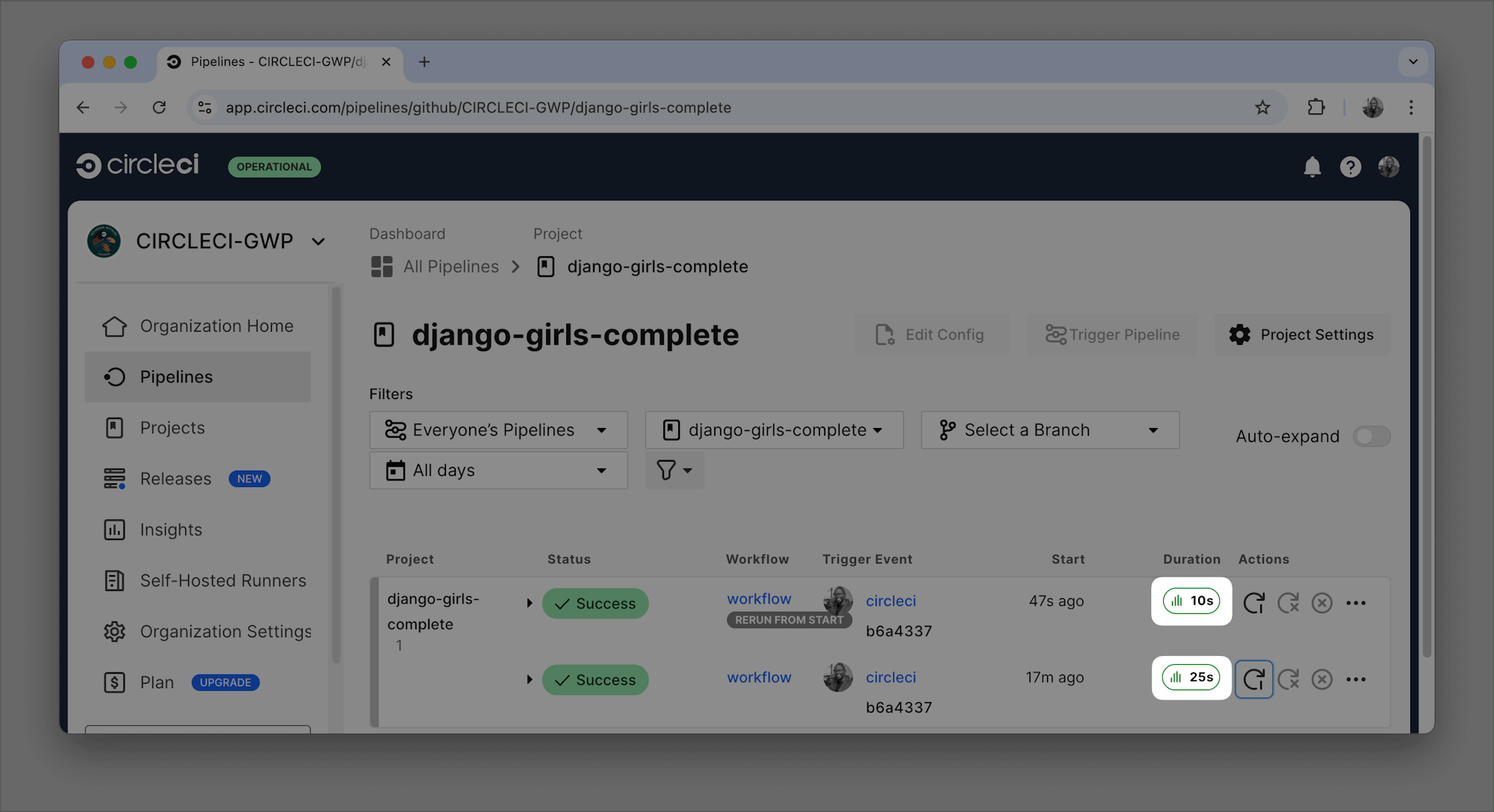The image size is (1494, 812).
Task: Open Self-Hosted Runners in the sidebar
Action: pos(223,580)
